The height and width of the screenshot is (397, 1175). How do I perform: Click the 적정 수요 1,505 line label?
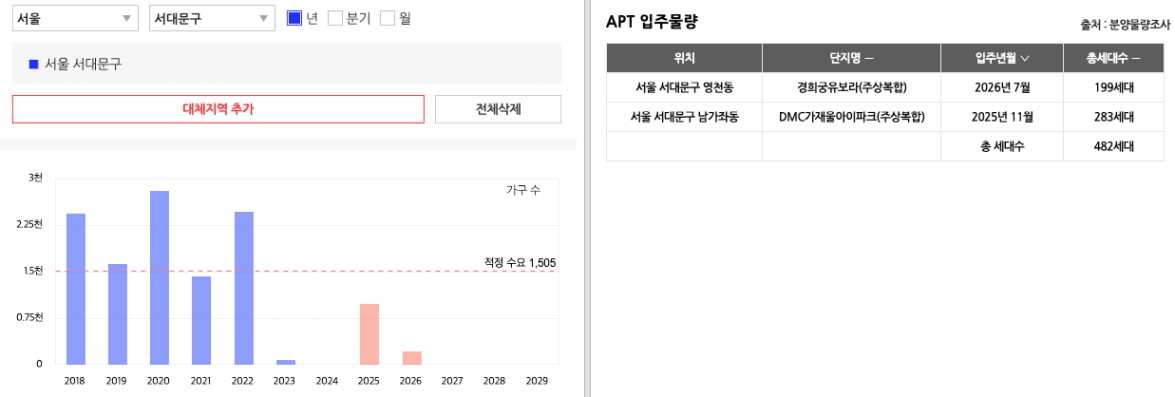pyautogui.click(x=520, y=262)
